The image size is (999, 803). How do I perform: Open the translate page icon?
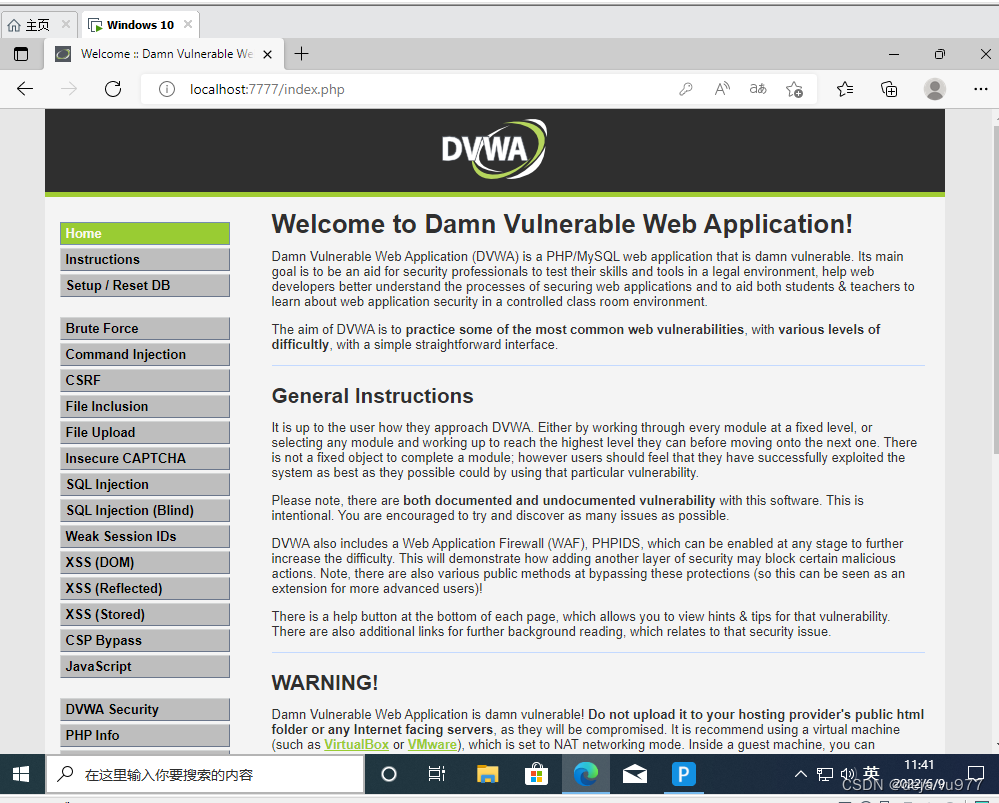tap(758, 89)
